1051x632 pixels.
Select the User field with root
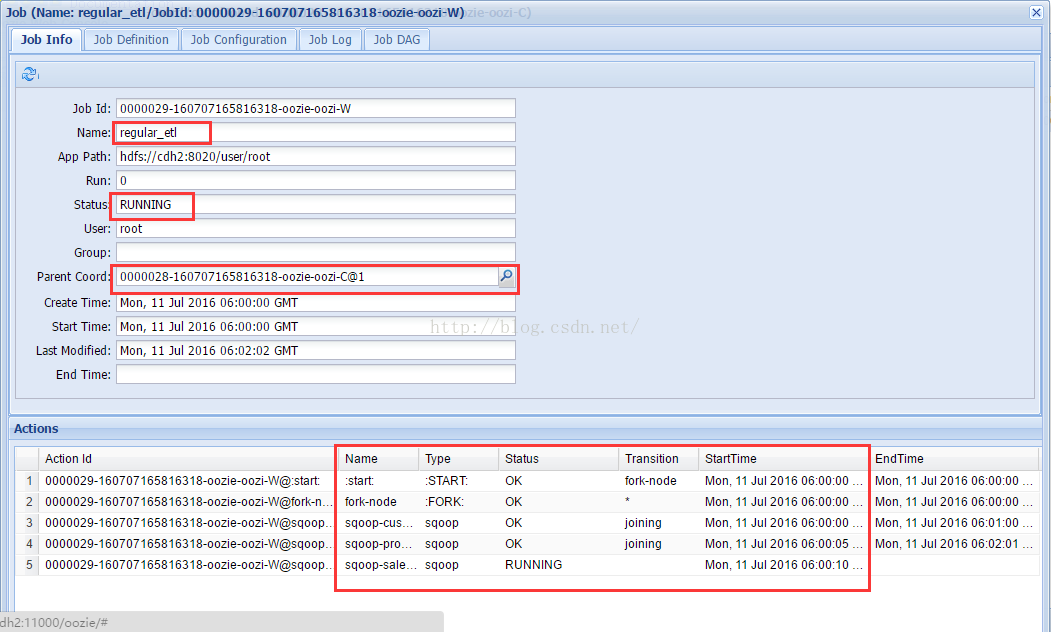(x=316, y=229)
